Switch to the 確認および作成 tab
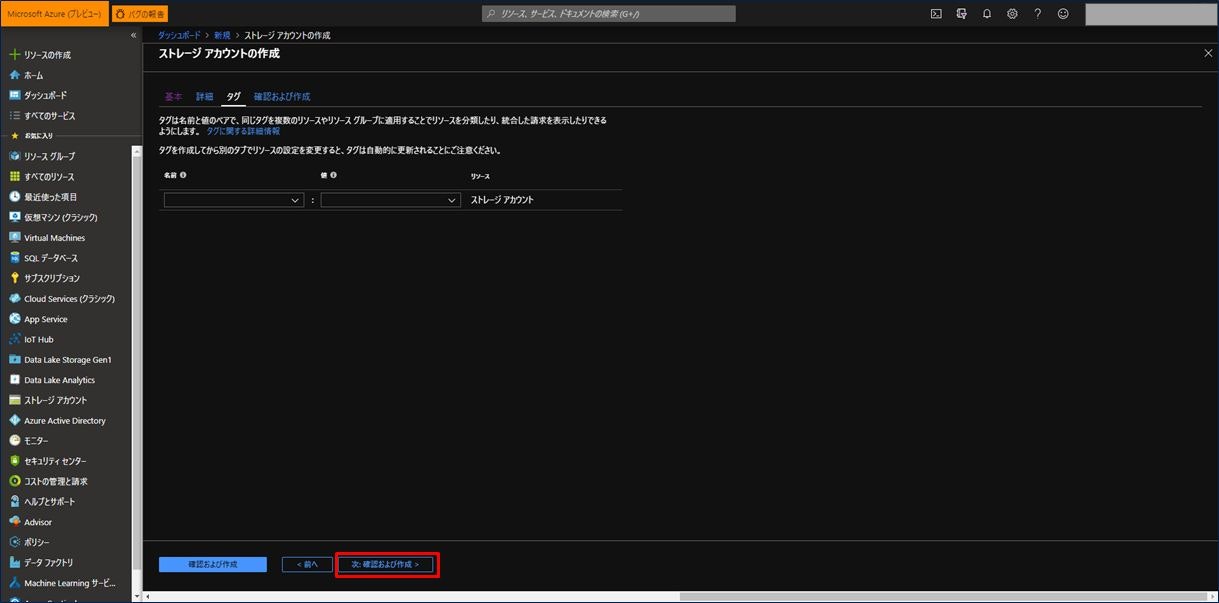The height and width of the screenshot is (603, 1219). pyautogui.click(x=282, y=97)
